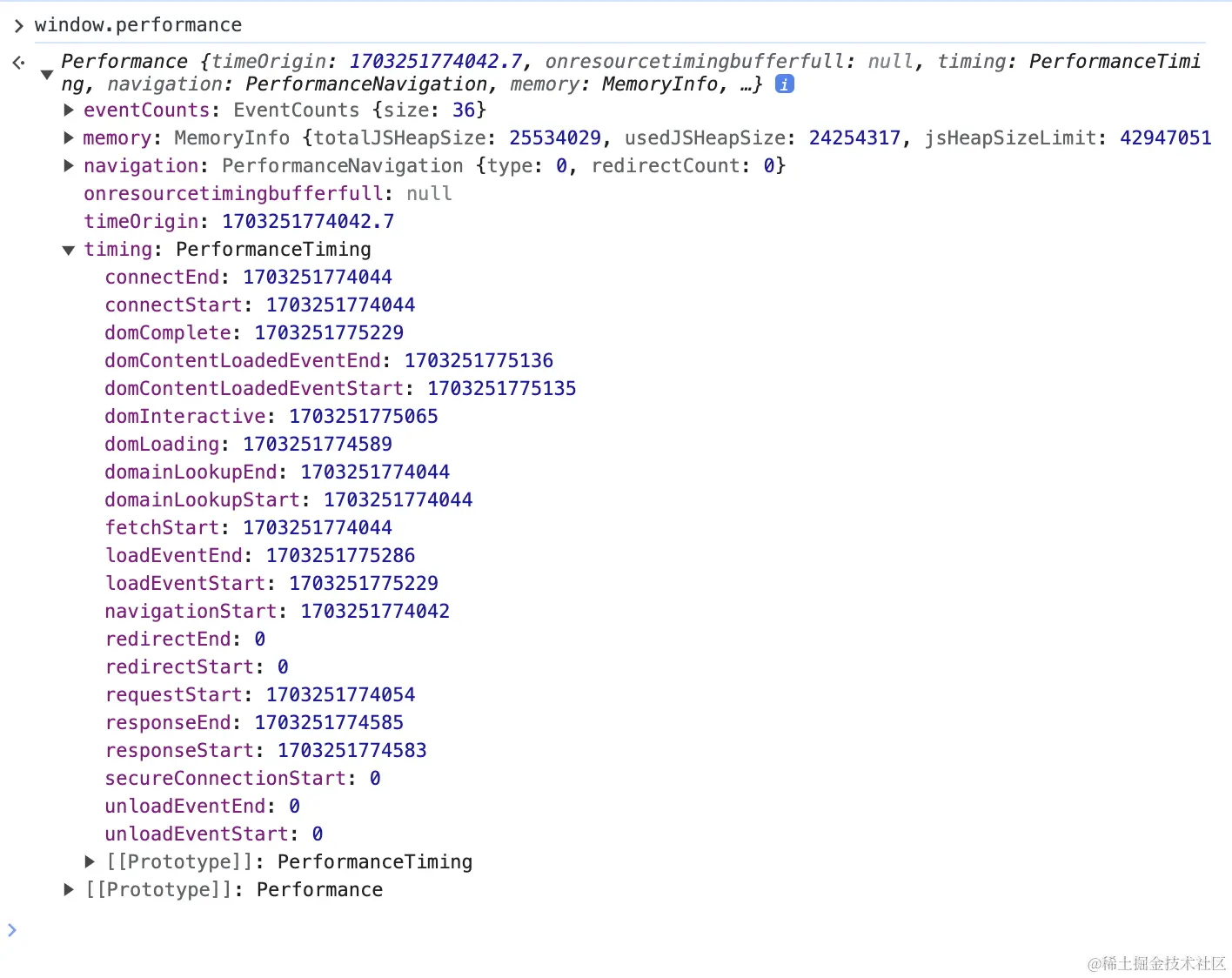Click the blue info icon after MemoryInfo
This screenshot has width=1232, height=978.
[784, 84]
